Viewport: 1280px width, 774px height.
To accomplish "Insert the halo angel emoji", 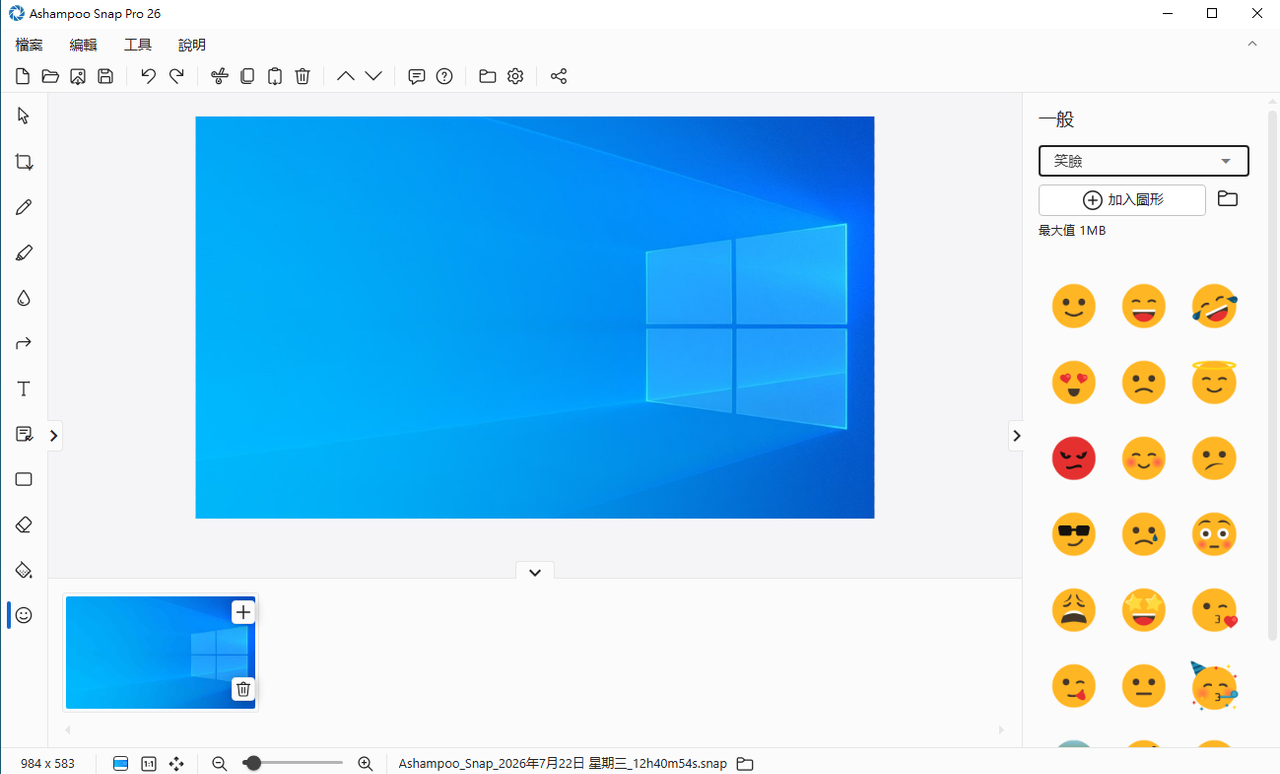I will [1215, 382].
